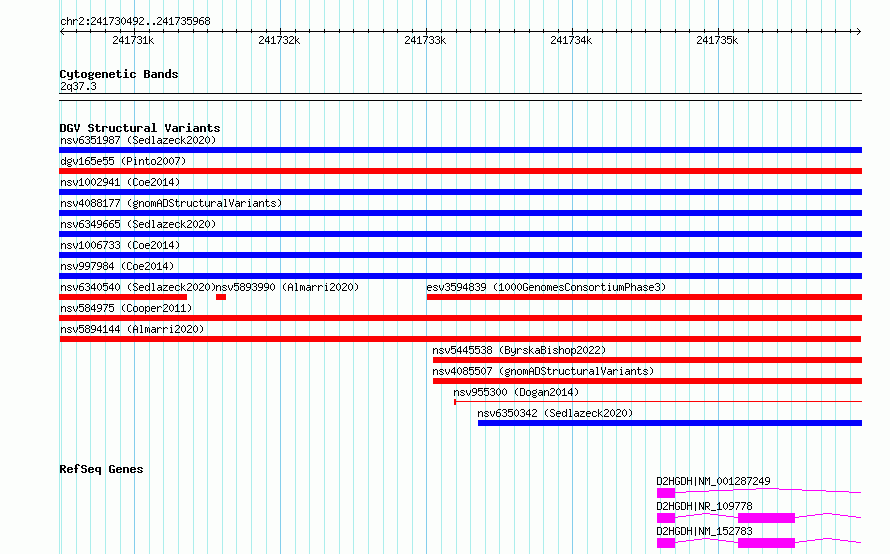Select the blue bar under nsv997984
890x554 pixels.
[460, 276]
